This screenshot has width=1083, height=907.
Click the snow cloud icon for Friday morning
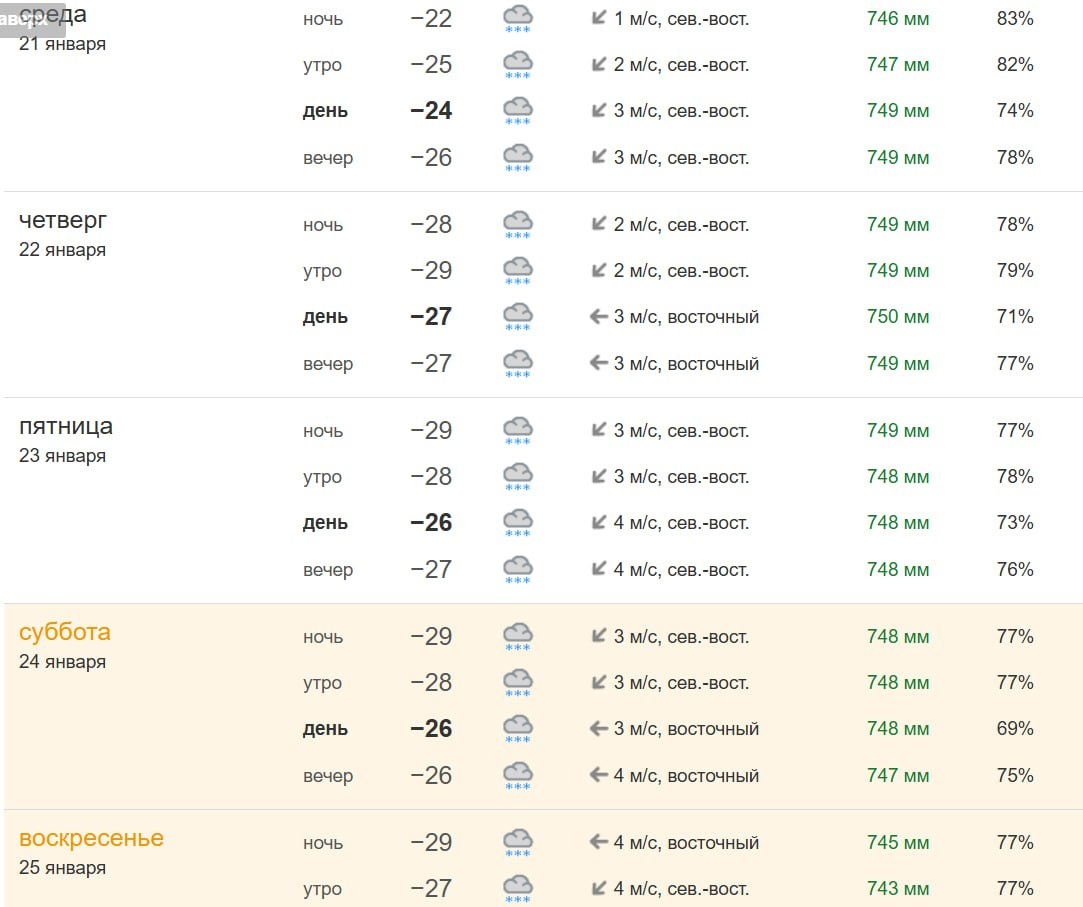coord(517,477)
